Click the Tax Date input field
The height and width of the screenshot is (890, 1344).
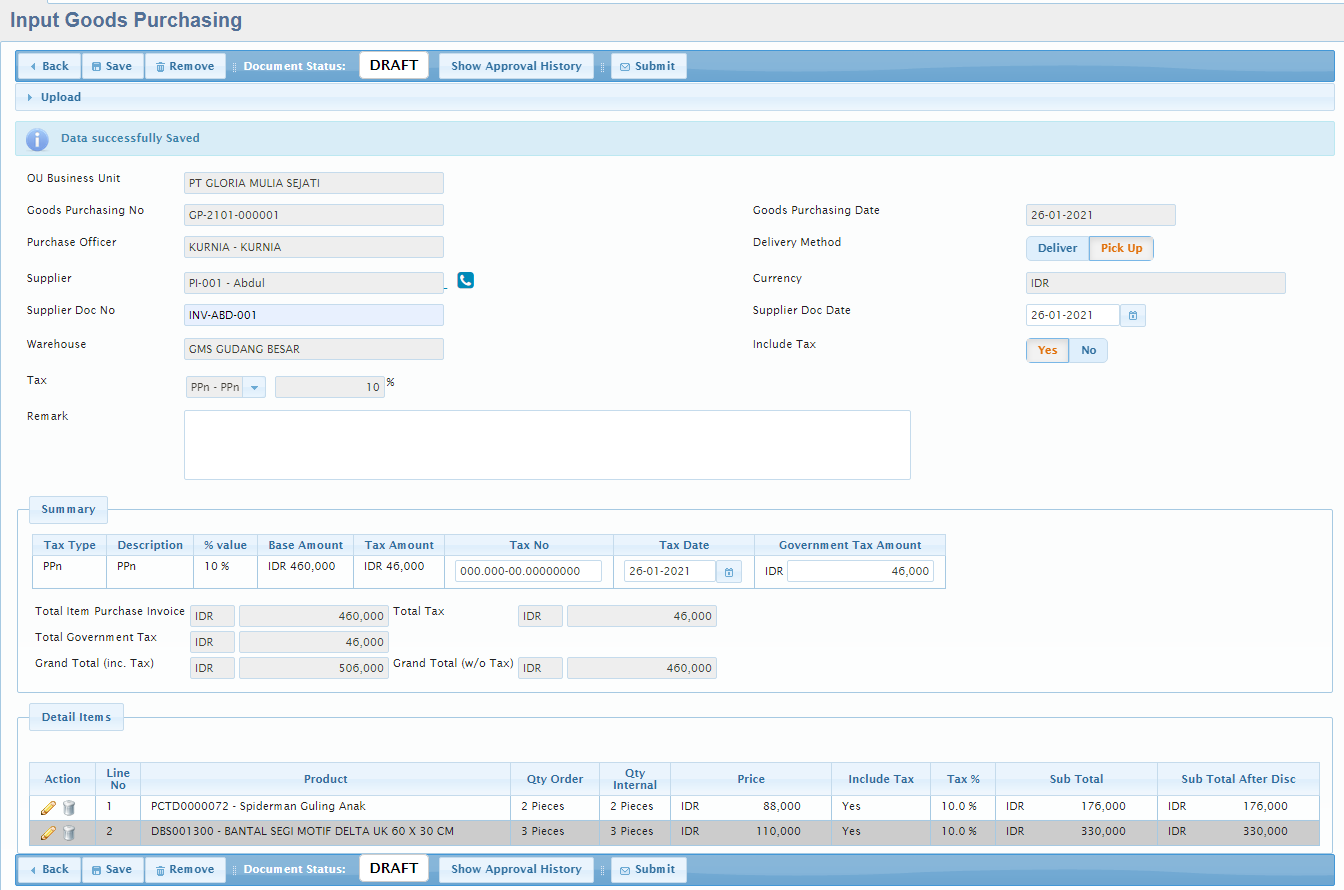click(670, 571)
